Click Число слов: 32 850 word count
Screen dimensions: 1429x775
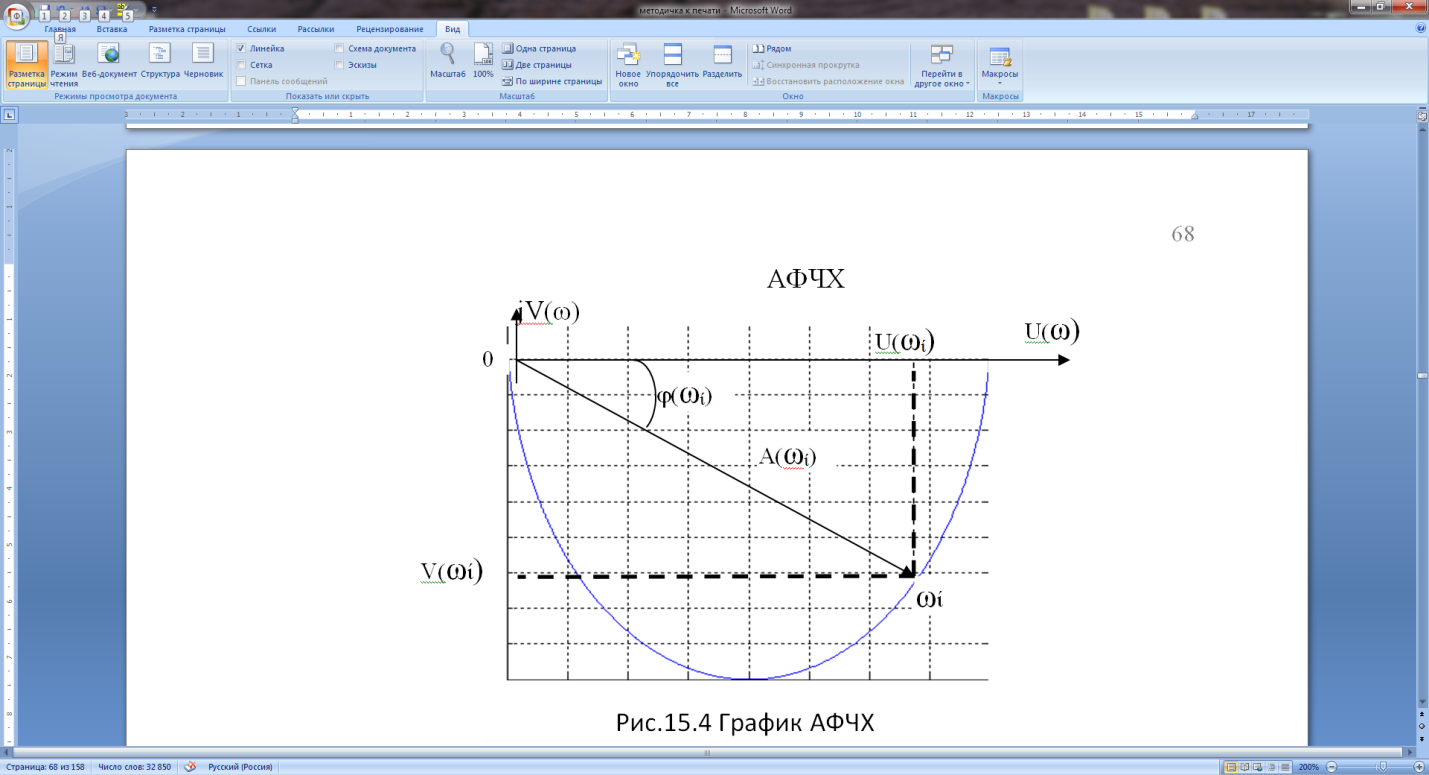[x=134, y=767]
